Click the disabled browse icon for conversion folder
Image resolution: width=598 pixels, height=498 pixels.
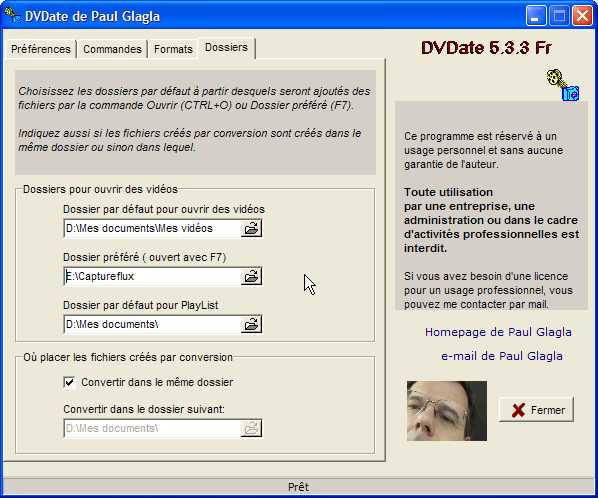coord(251,428)
